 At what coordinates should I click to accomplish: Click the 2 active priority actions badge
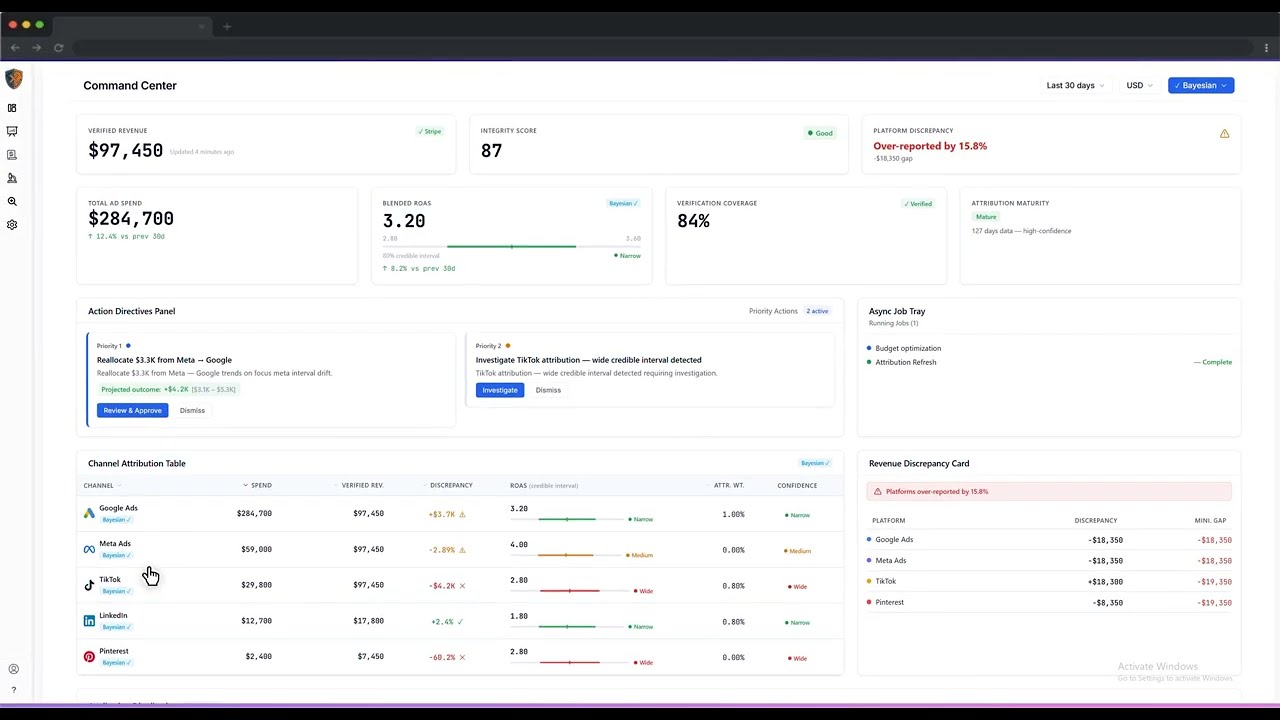pyautogui.click(x=818, y=311)
